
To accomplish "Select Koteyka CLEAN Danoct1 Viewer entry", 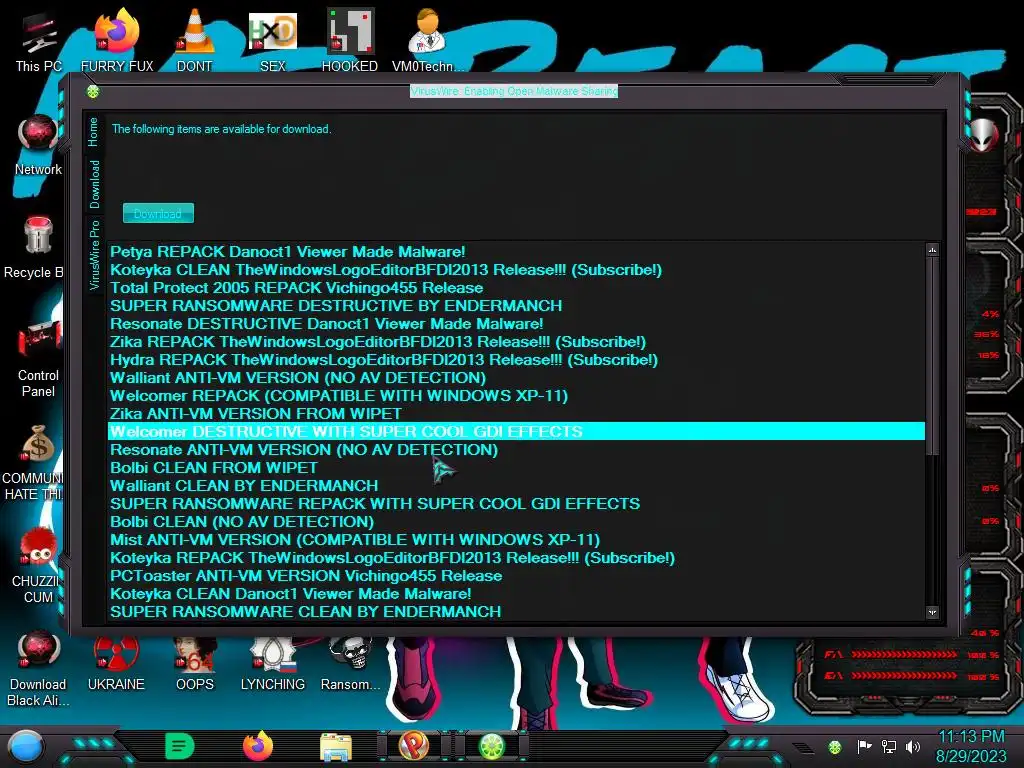I will [x=516, y=594].
